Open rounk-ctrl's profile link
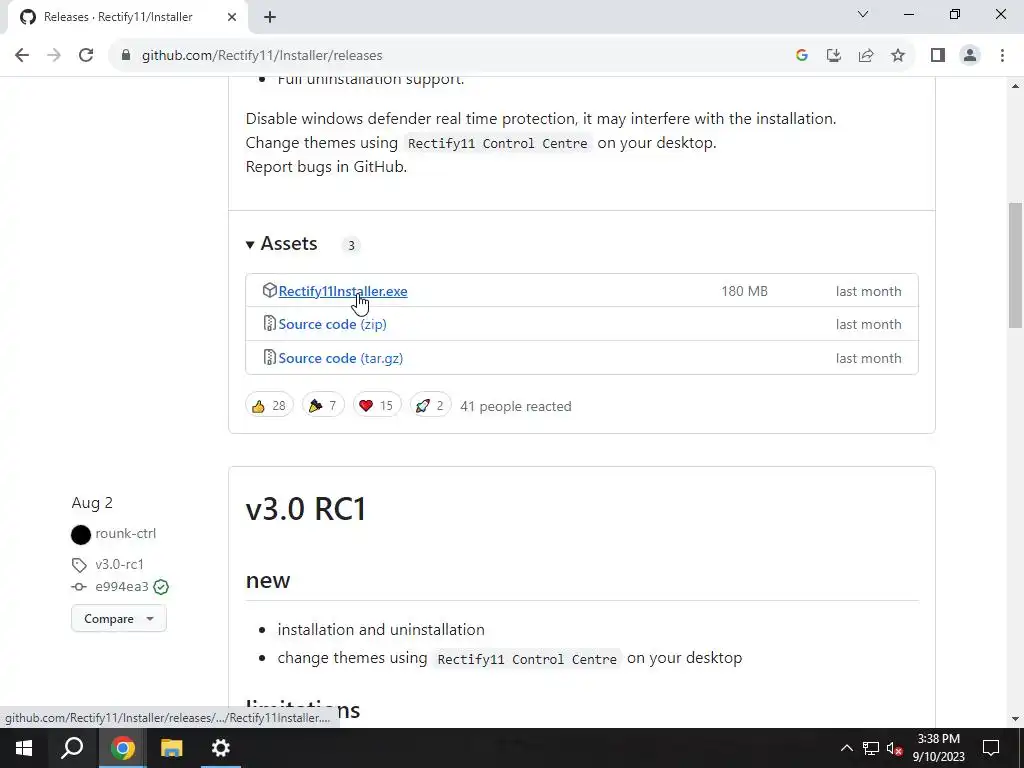This screenshot has height=768, width=1024. pos(125,534)
